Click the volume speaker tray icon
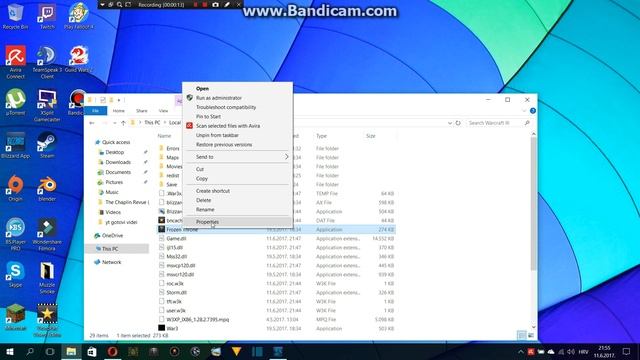Viewport: 640px width, 360px height. pyautogui.click(x=571, y=352)
